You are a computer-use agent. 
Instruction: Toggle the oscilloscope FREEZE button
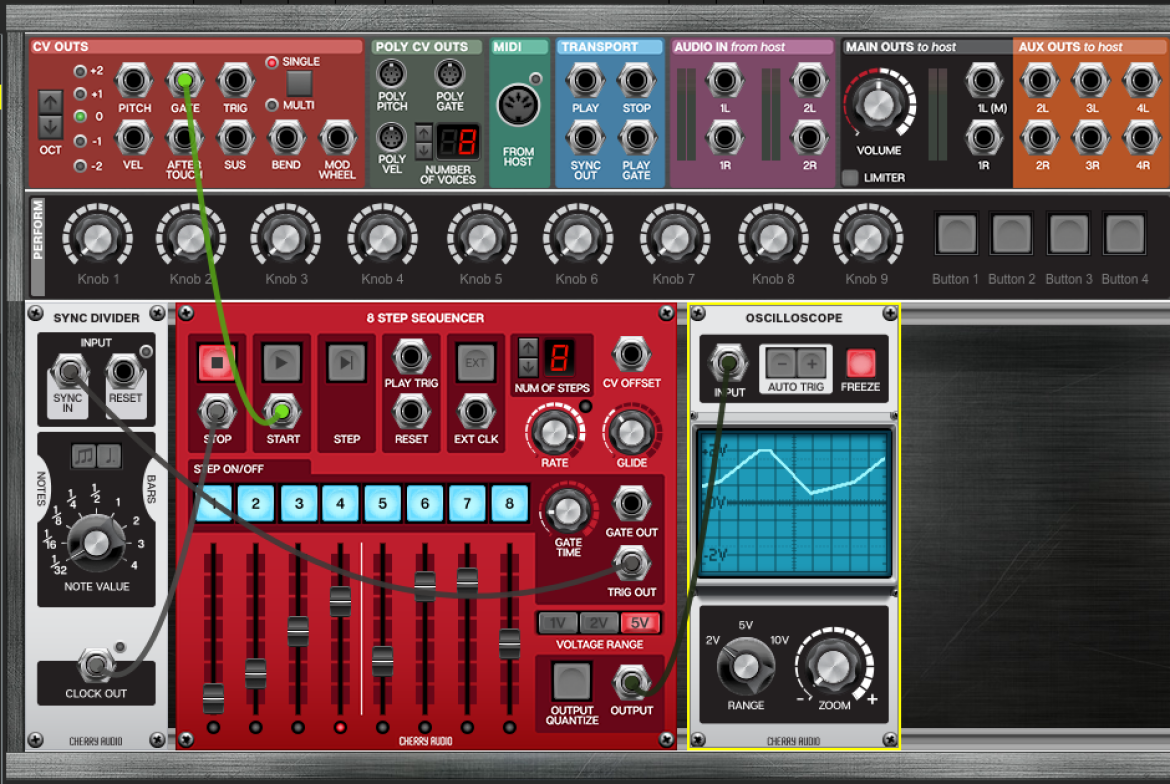point(860,364)
